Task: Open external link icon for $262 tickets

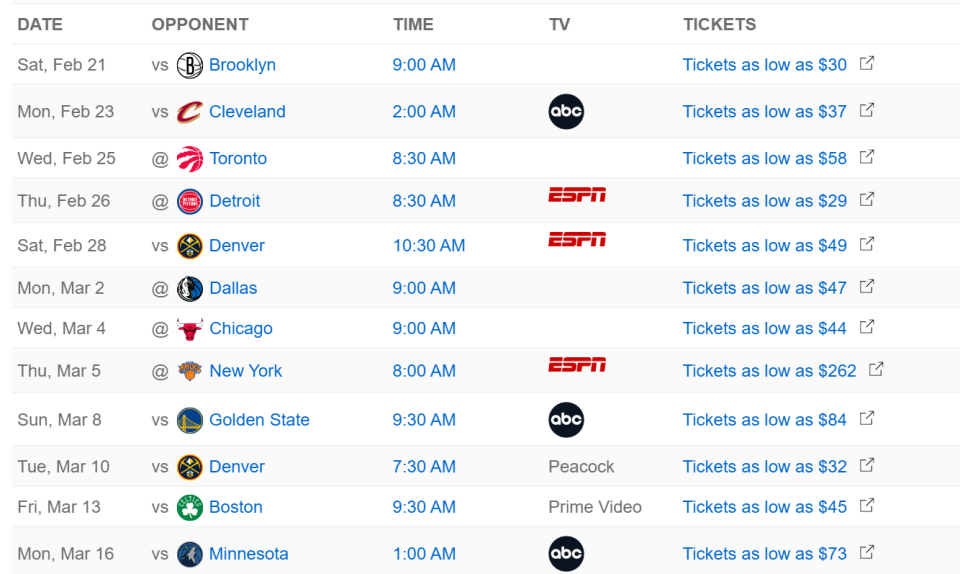Action: (876, 370)
